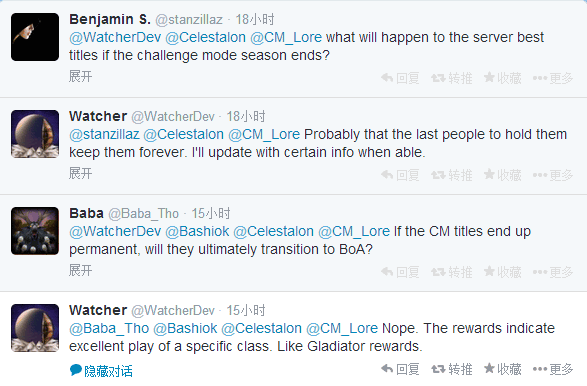Open Baba's avatar picture
The height and width of the screenshot is (386, 587).
pos(35,231)
